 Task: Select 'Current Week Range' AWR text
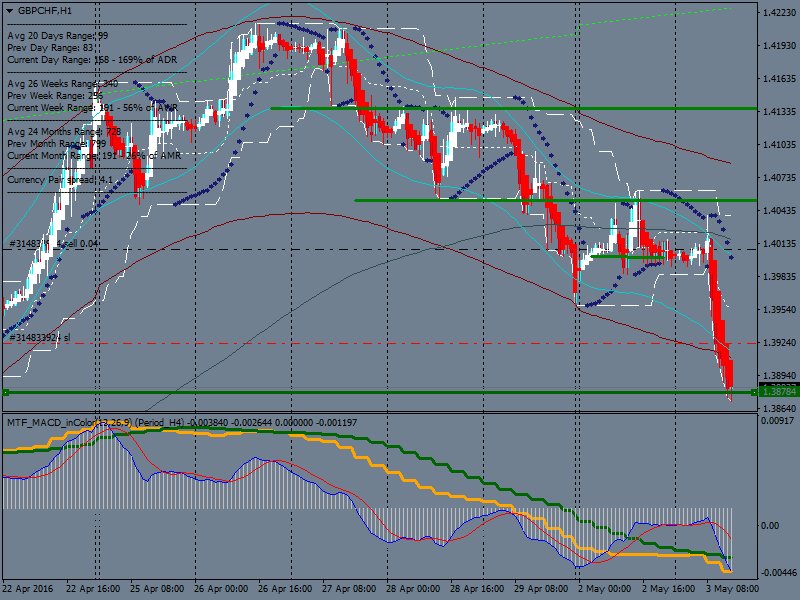[x=92, y=108]
